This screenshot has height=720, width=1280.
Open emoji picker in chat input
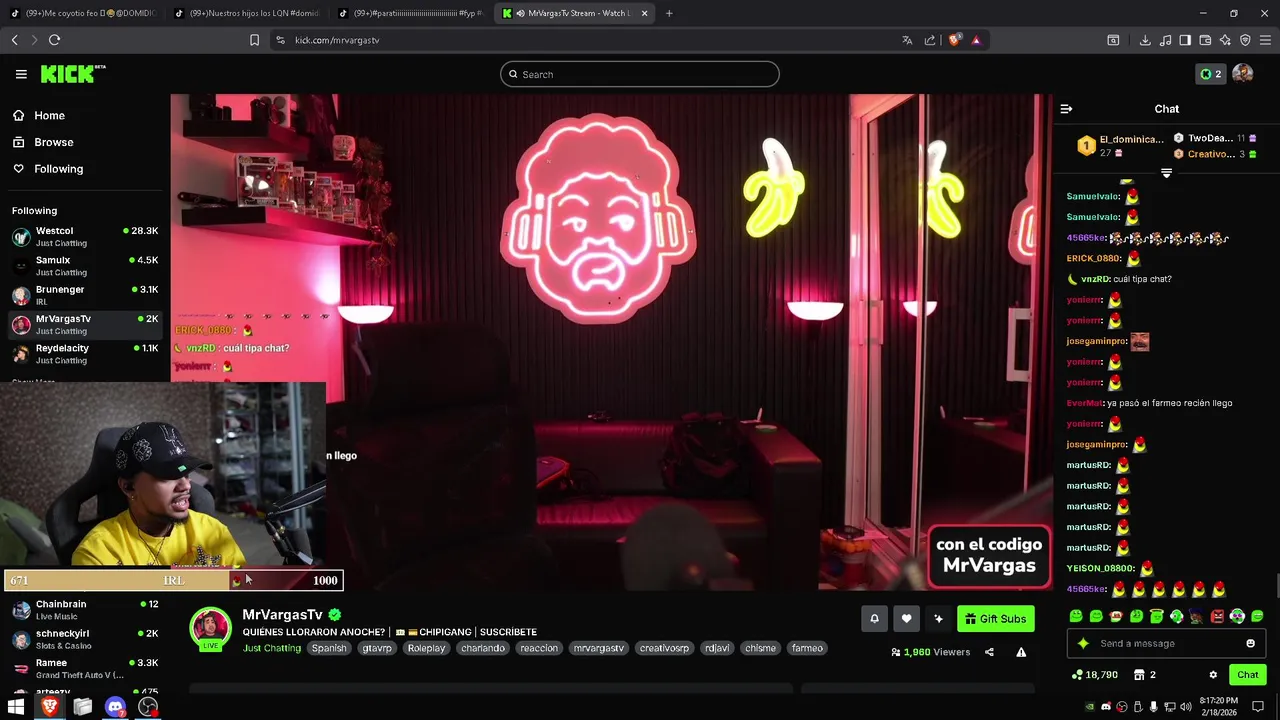pos(1250,643)
